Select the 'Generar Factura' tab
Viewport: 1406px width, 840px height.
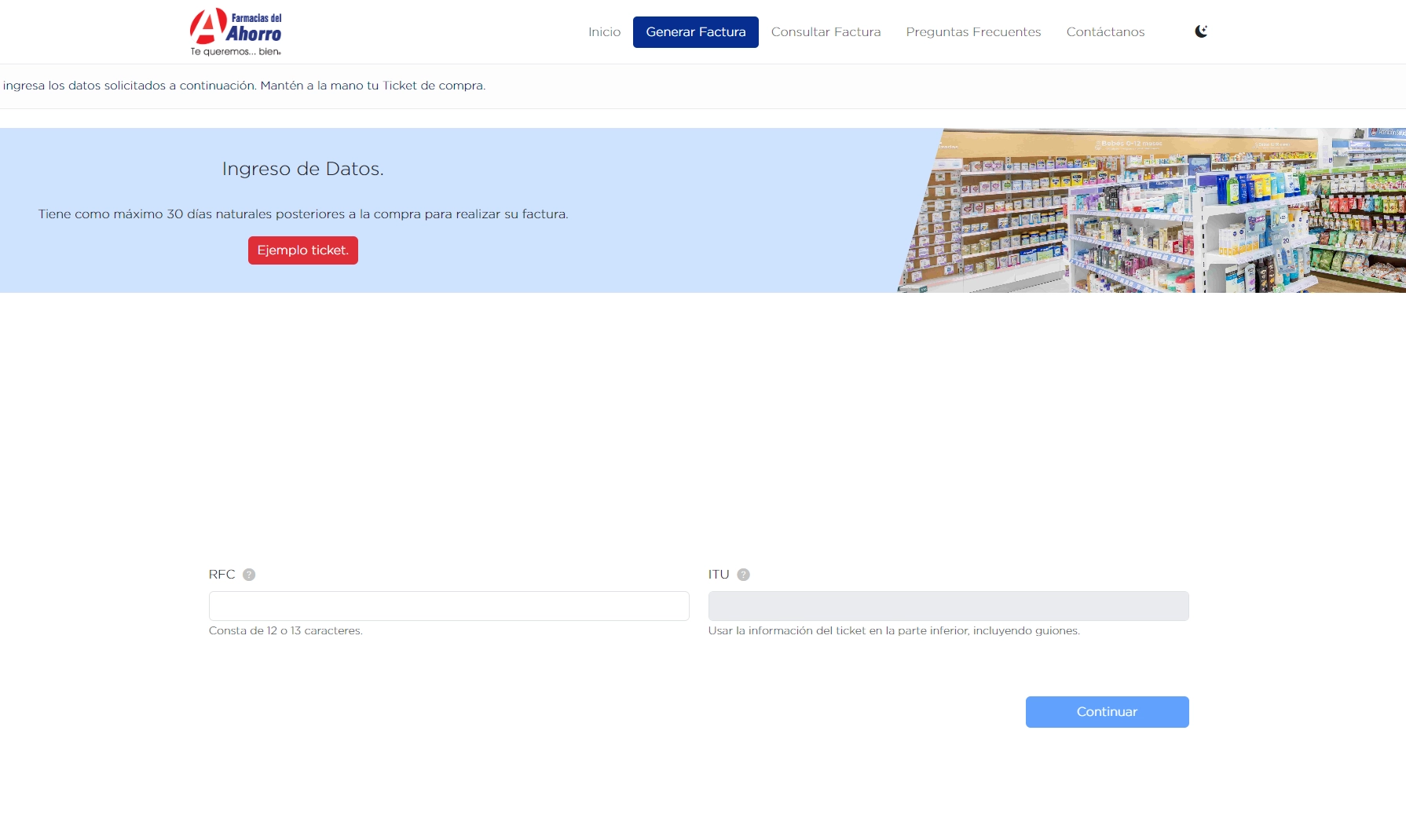click(695, 31)
